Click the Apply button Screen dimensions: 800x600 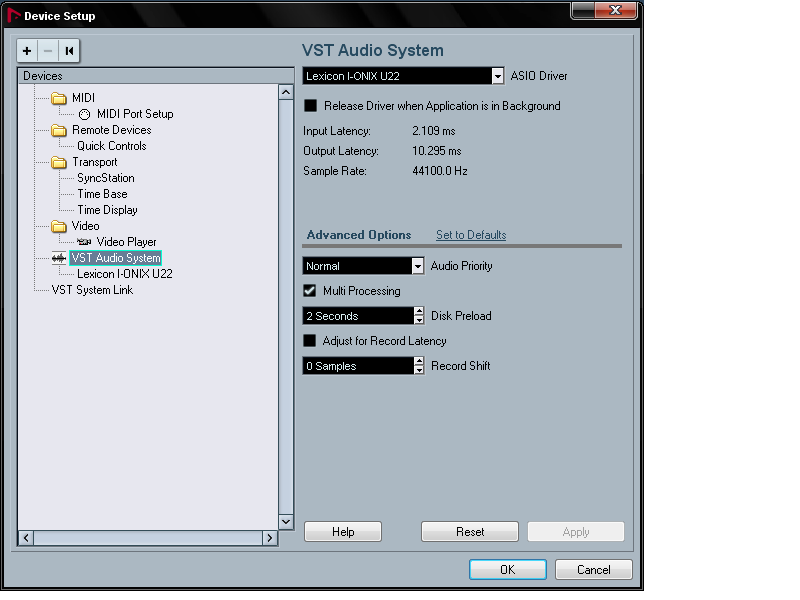coord(576,532)
